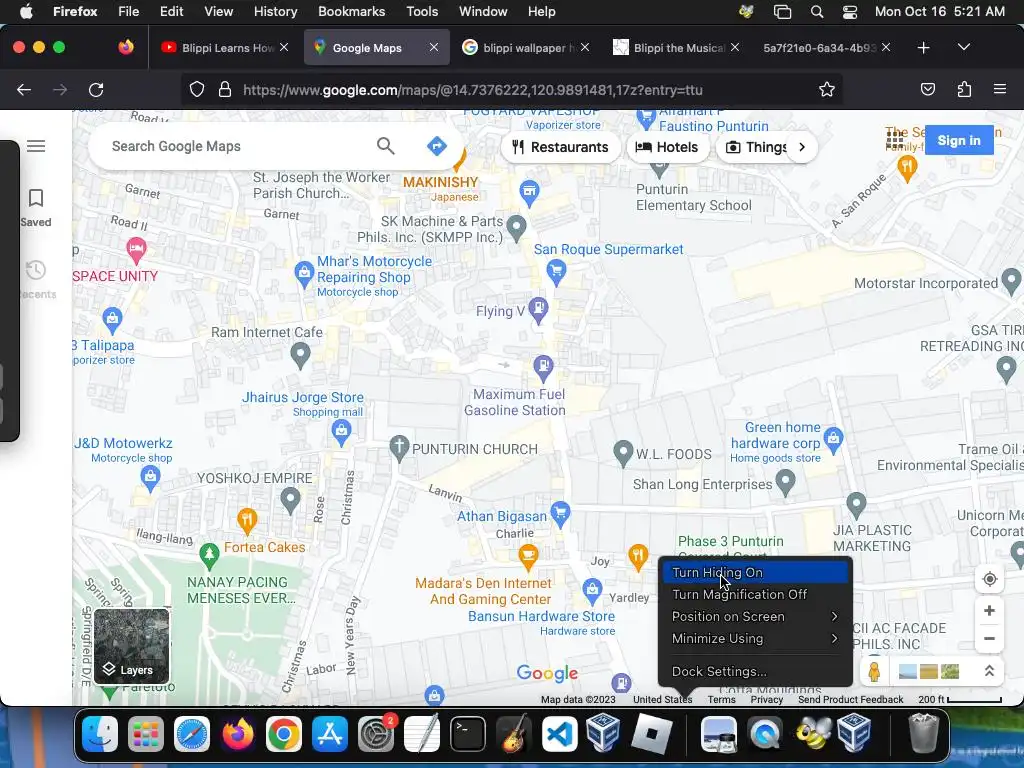Screen dimensions: 1024x768
Task: Select the Ram Internet Cafe gray pin
Action: 300,355
